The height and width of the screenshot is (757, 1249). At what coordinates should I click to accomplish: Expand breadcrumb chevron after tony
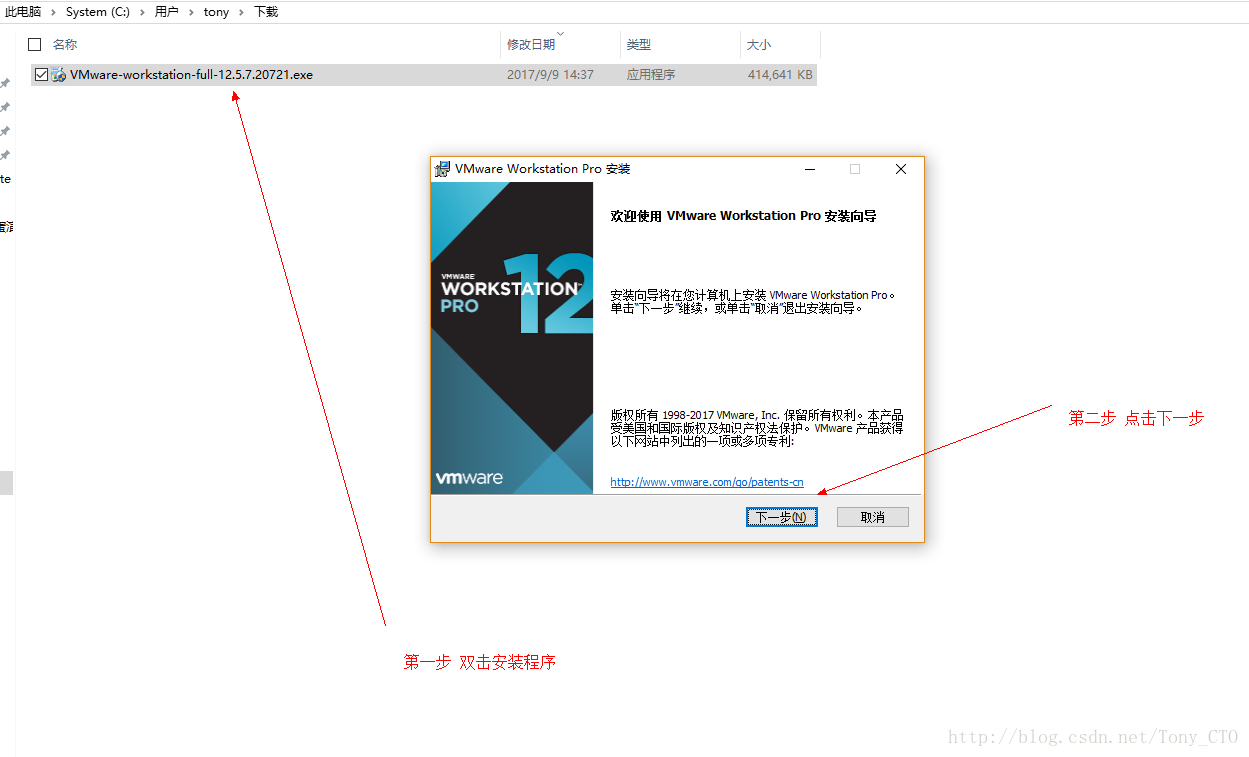coord(241,12)
